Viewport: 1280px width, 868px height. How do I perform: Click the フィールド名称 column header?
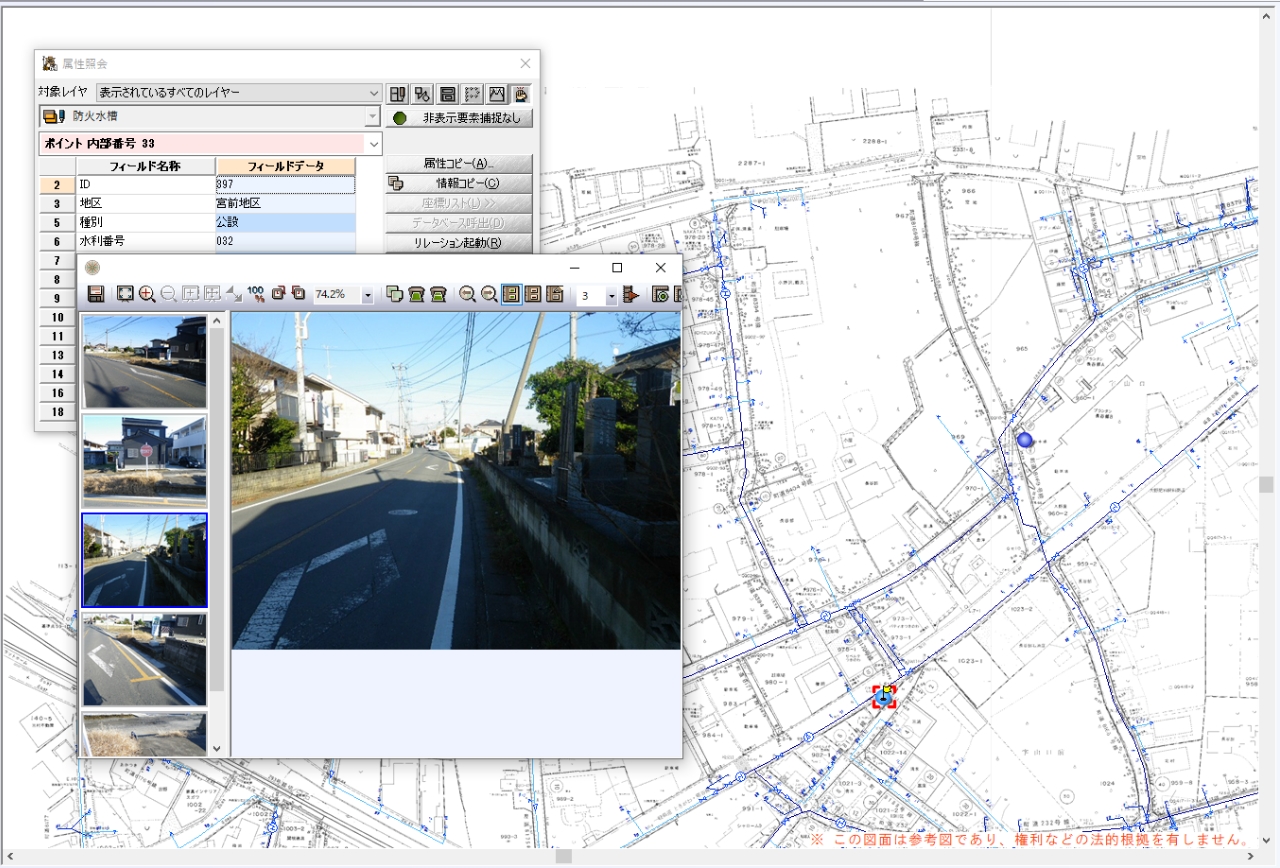pyautogui.click(x=145, y=166)
